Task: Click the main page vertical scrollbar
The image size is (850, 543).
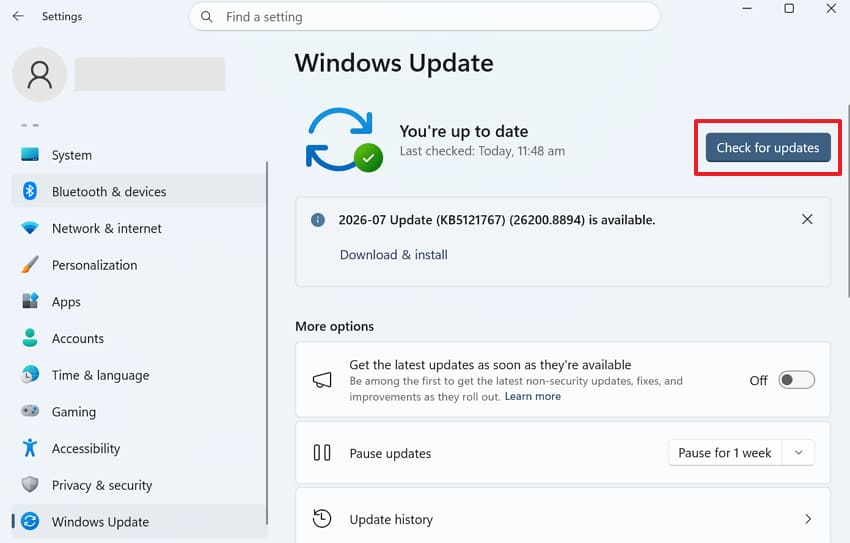Action: [x=848, y=201]
